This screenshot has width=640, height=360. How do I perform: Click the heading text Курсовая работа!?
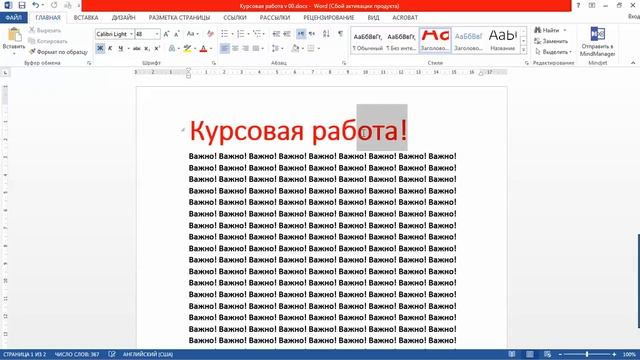[x=299, y=131]
